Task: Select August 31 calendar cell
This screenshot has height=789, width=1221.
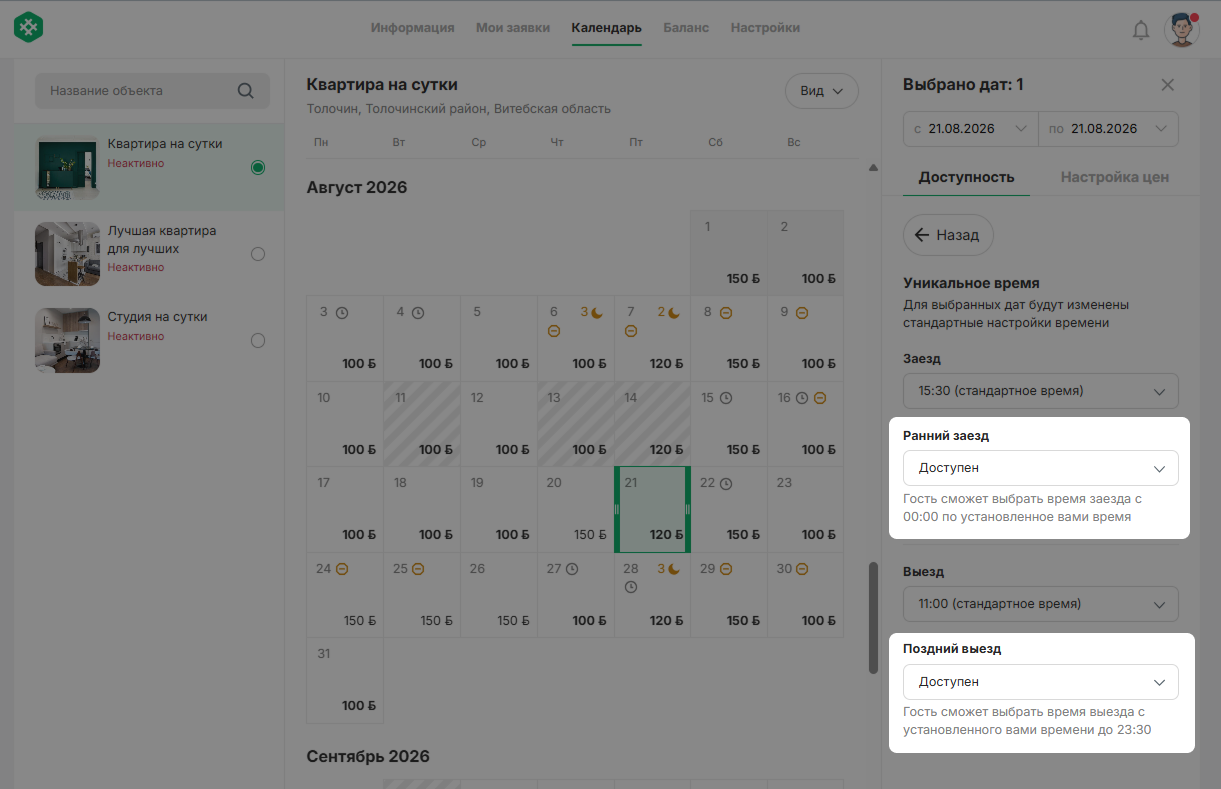Action: tap(345, 680)
